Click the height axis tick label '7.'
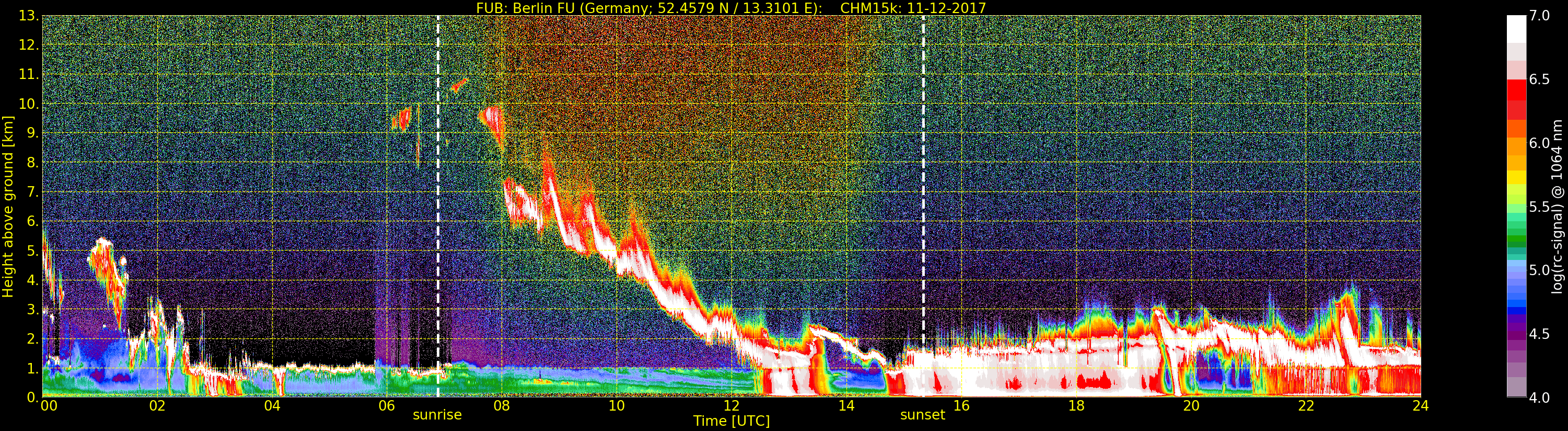Viewport: 1568px width, 431px height. tap(33, 192)
